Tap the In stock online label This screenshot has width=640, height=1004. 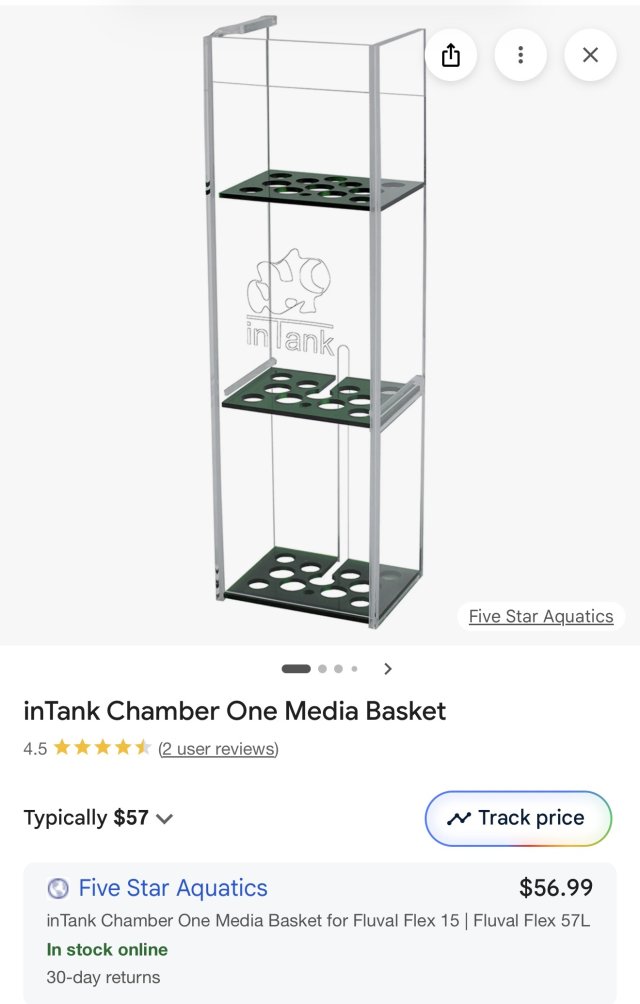[x=107, y=949]
